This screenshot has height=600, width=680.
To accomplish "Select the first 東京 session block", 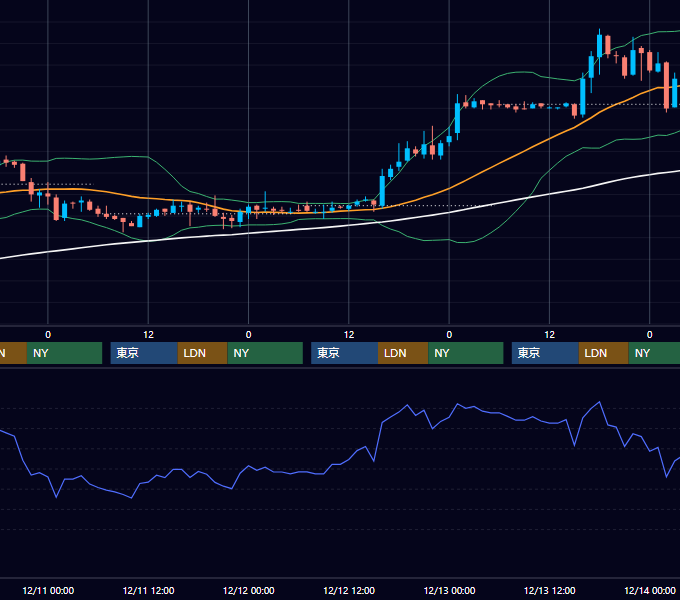I will tap(144, 353).
